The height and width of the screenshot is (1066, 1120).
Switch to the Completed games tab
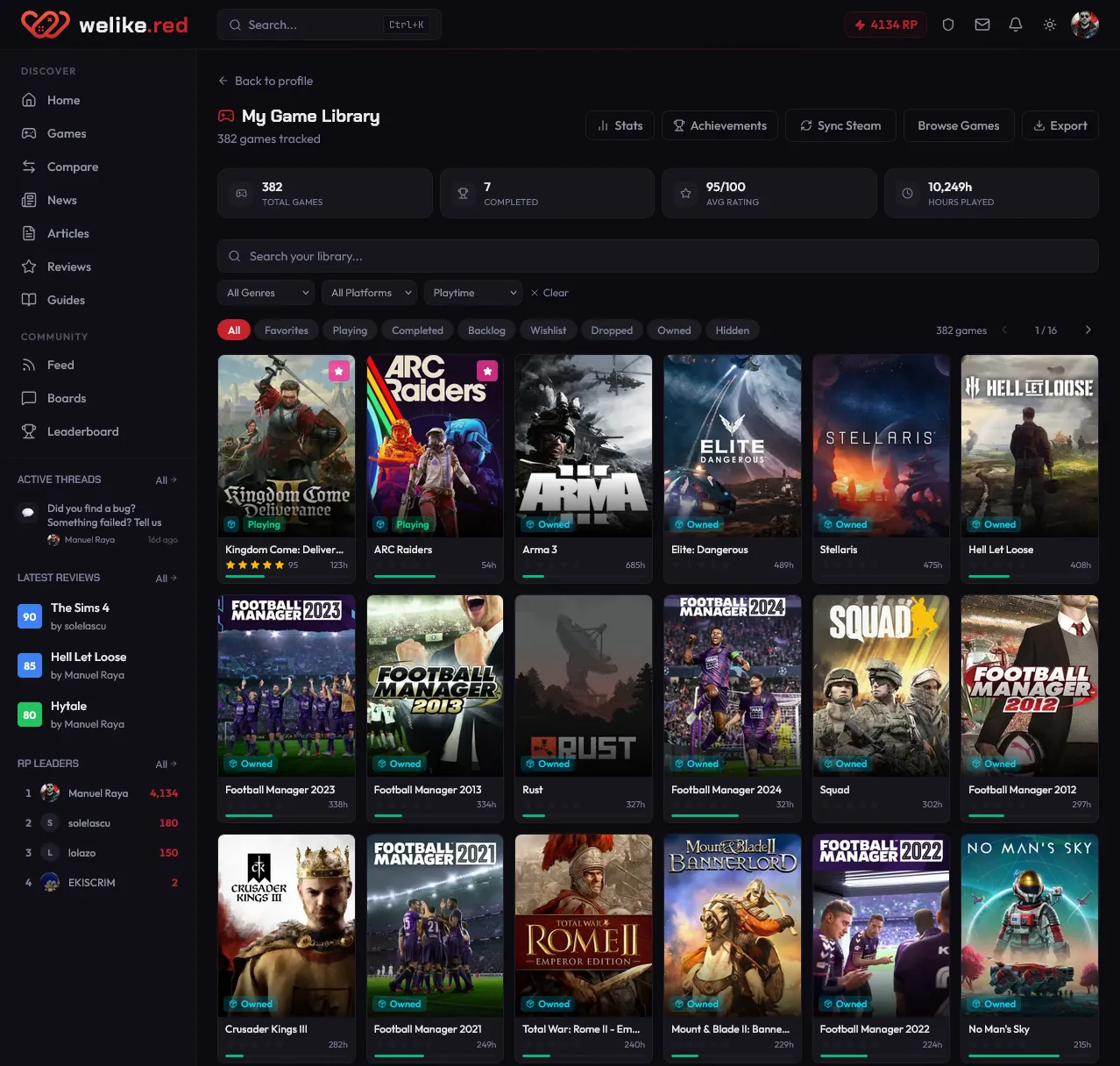[417, 330]
